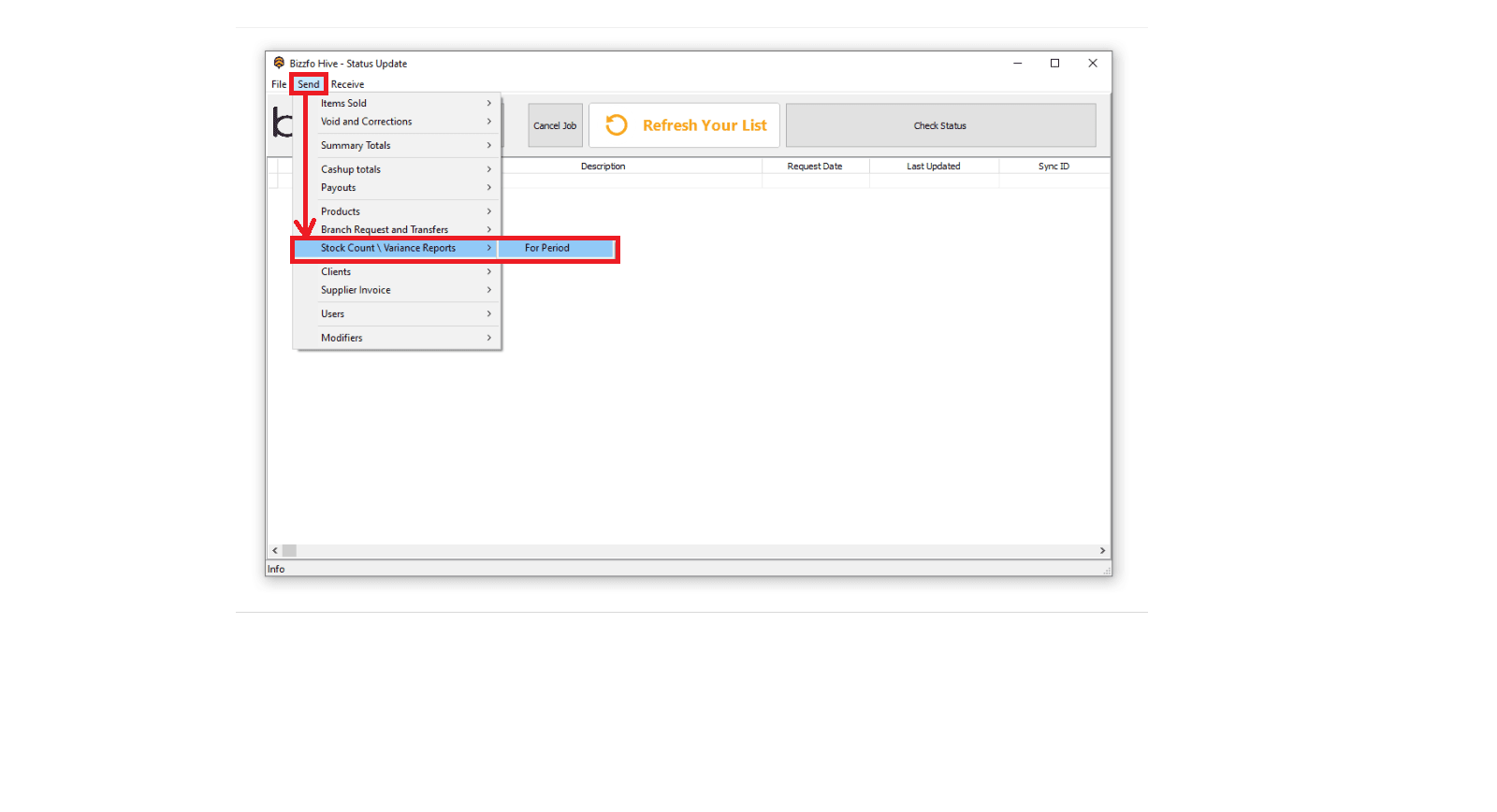Maximize the Bizzfo Hive window
Viewport: 1497px width, 812px height.
(1054, 64)
